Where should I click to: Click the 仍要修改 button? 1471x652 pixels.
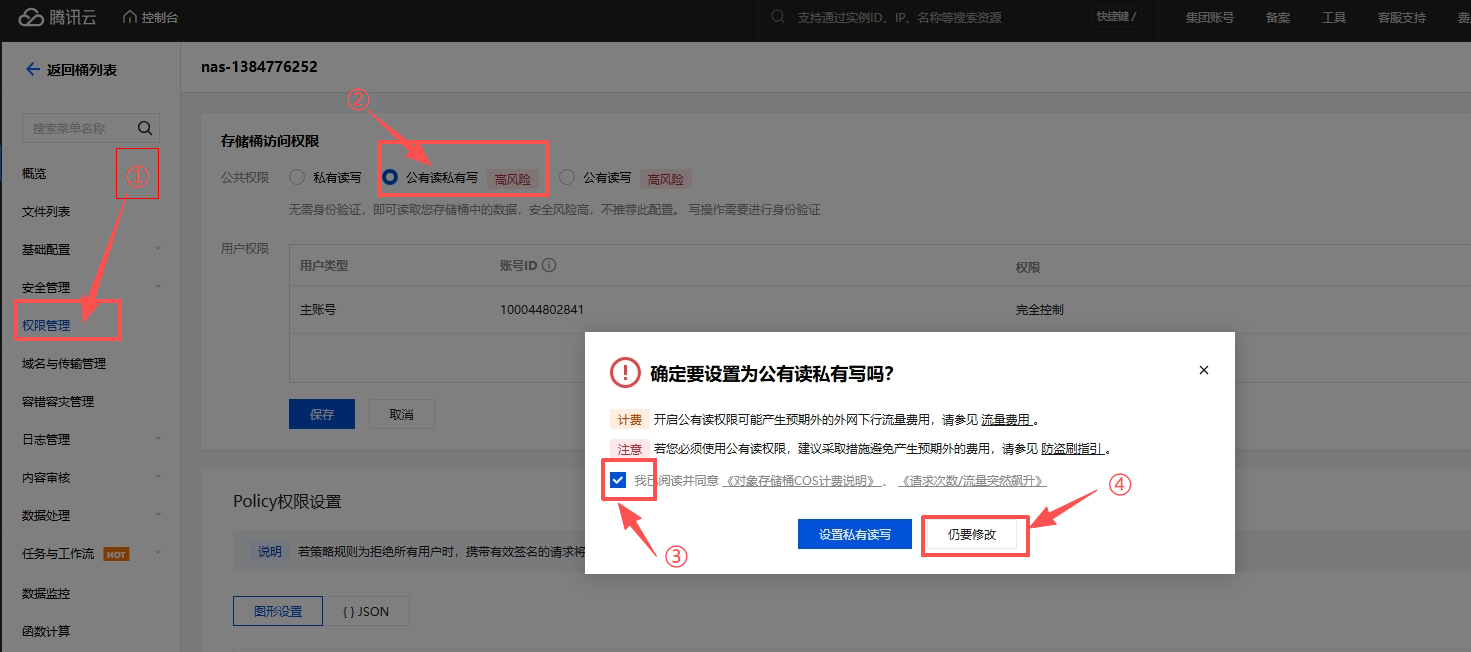[972, 535]
